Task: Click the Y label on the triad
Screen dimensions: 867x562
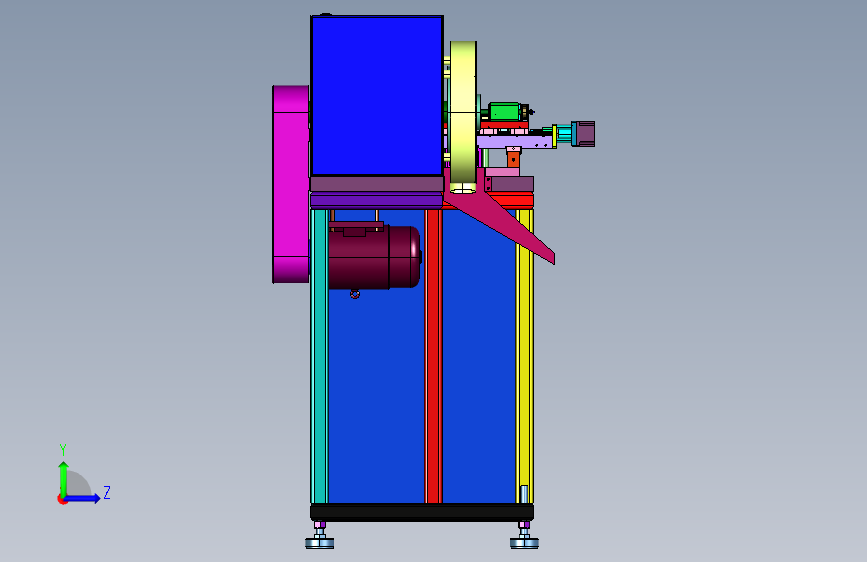Action: pyautogui.click(x=63, y=450)
